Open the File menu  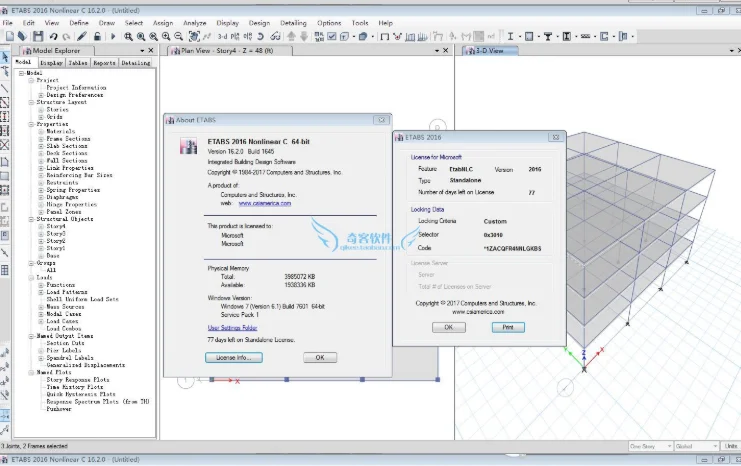8,23
